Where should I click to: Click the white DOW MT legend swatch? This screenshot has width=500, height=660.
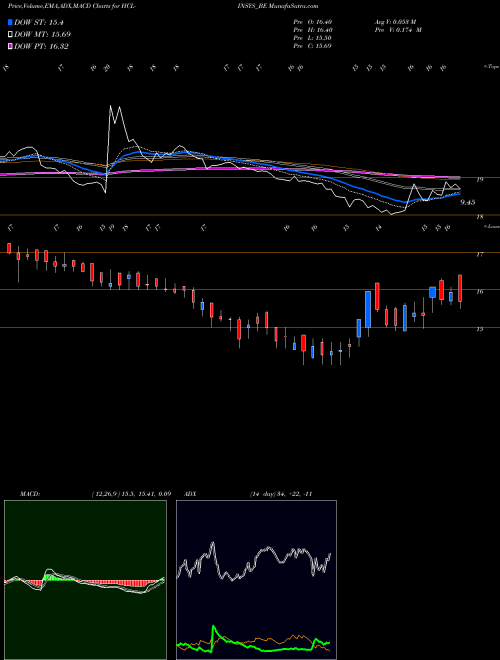tap(11, 35)
